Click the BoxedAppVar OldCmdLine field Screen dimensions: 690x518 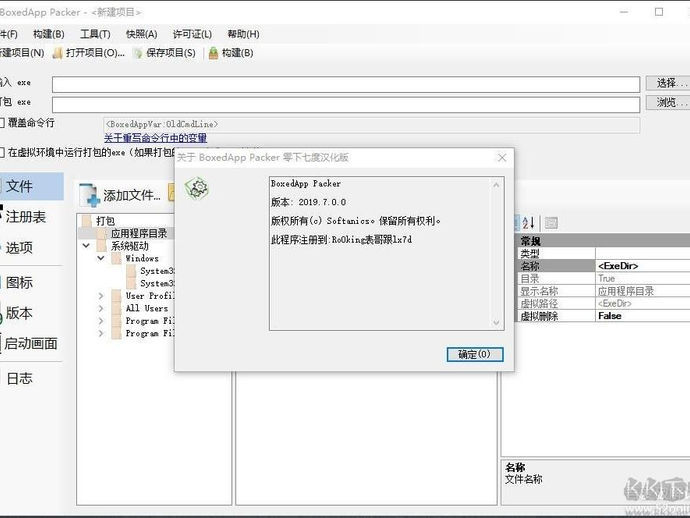371,125
